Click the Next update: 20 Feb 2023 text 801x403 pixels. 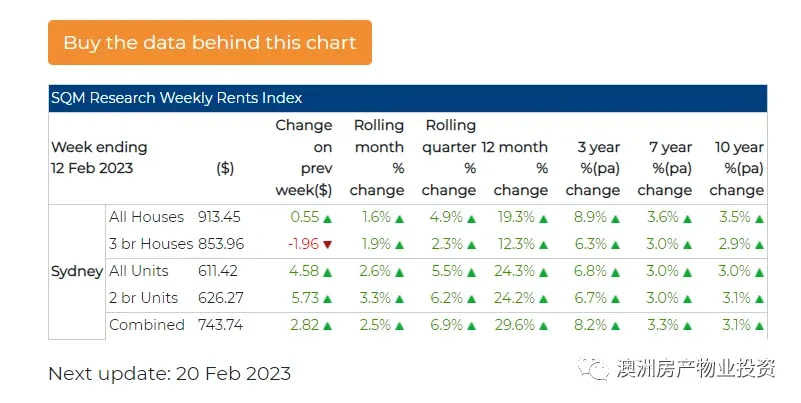(x=169, y=374)
